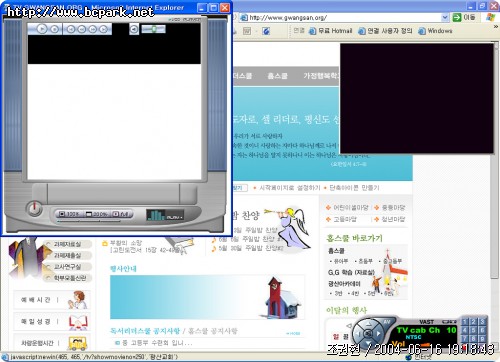Click the rewind button in the VOD player
Viewport: 500px width, 362px height.
click(82, 29)
